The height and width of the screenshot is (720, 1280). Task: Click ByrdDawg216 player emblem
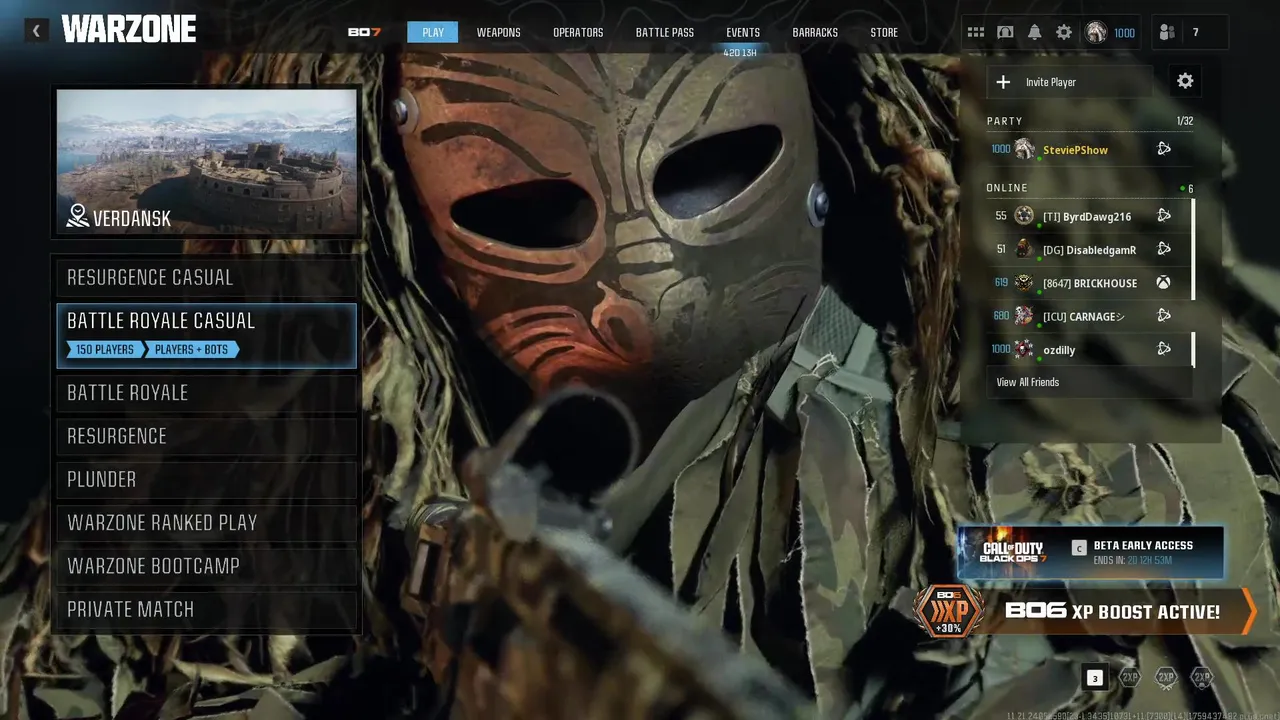(x=1024, y=215)
